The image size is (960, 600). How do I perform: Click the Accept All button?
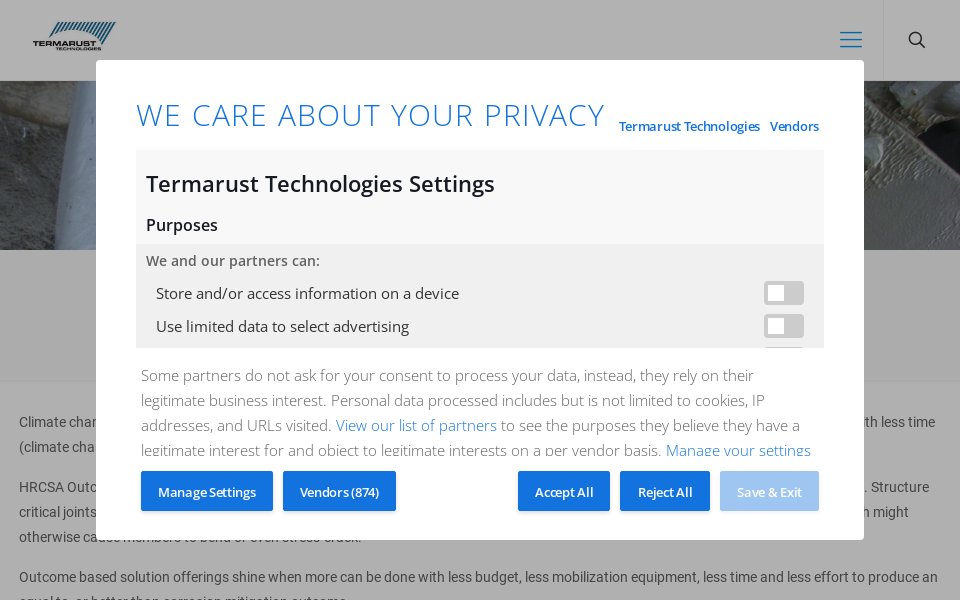pyautogui.click(x=564, y=491)
